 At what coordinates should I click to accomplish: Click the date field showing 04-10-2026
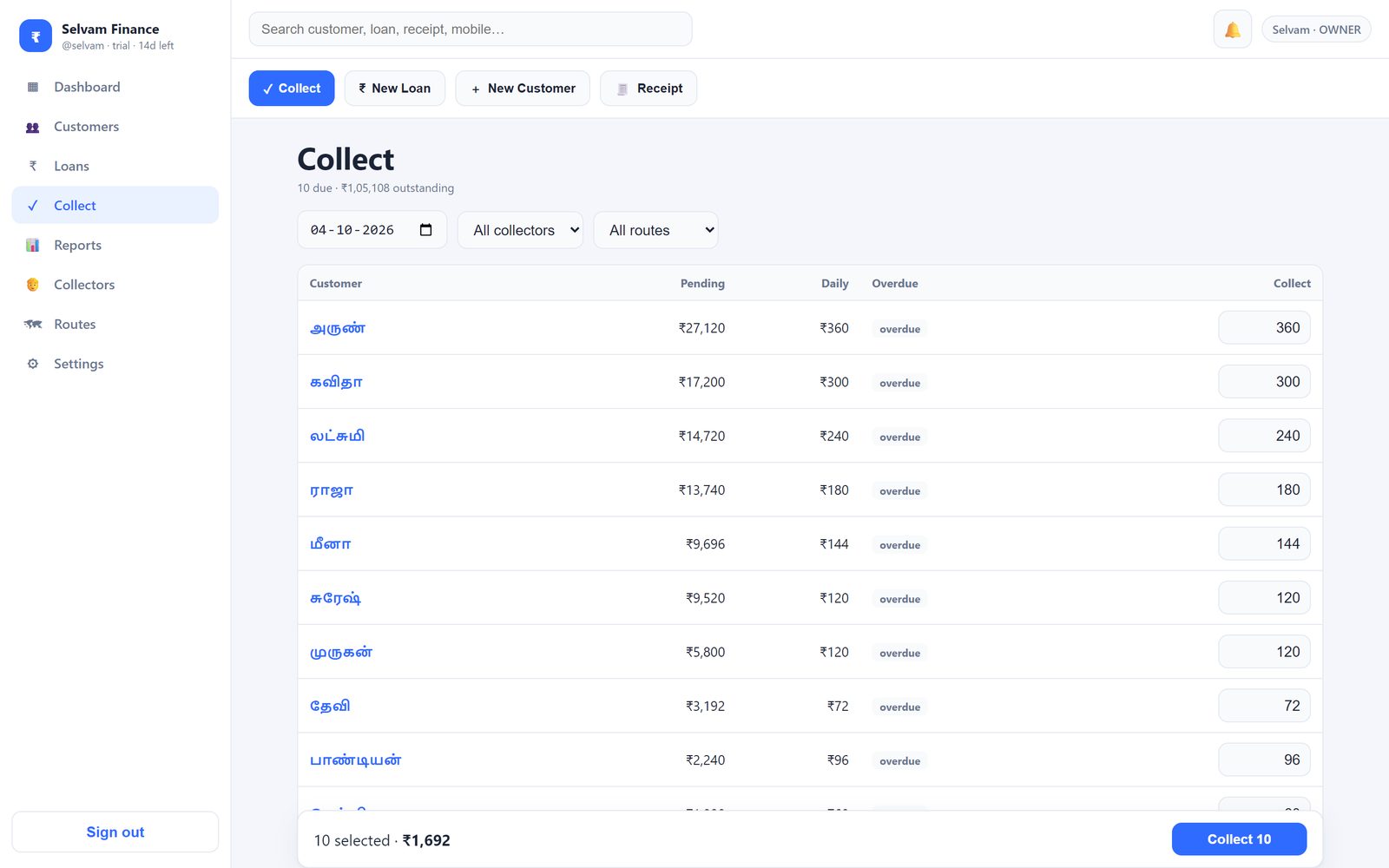[372, 230]
